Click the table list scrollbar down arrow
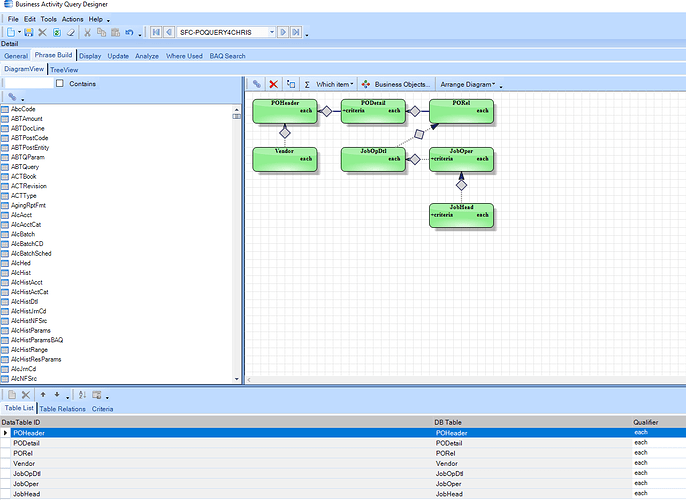This screenshot has width=686, height=500. (237, 379)
